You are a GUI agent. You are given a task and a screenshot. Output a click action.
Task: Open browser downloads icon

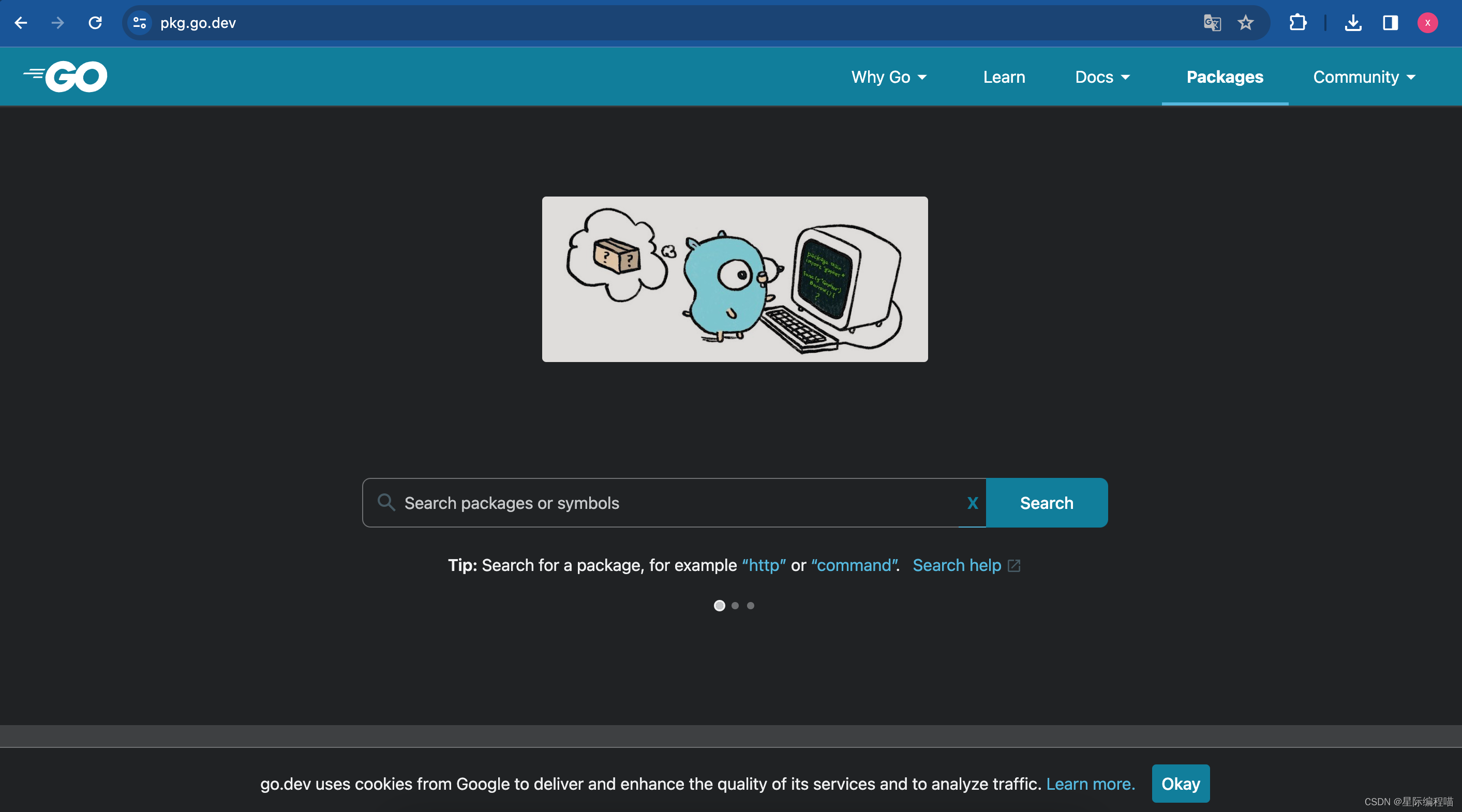click(x=1353, y=23)
